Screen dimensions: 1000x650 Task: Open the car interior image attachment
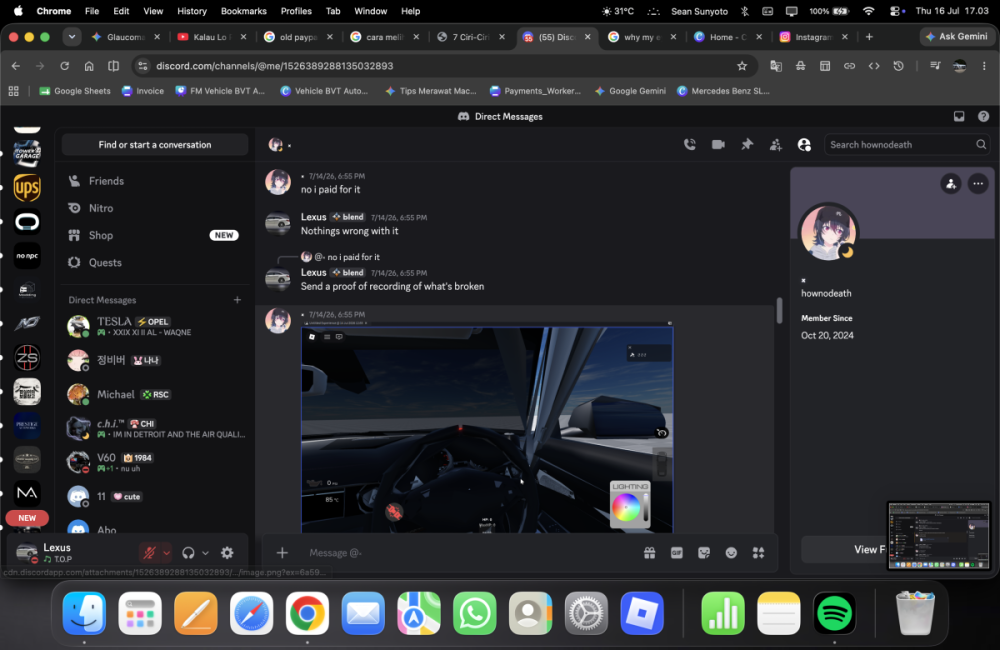pos(487,429)
